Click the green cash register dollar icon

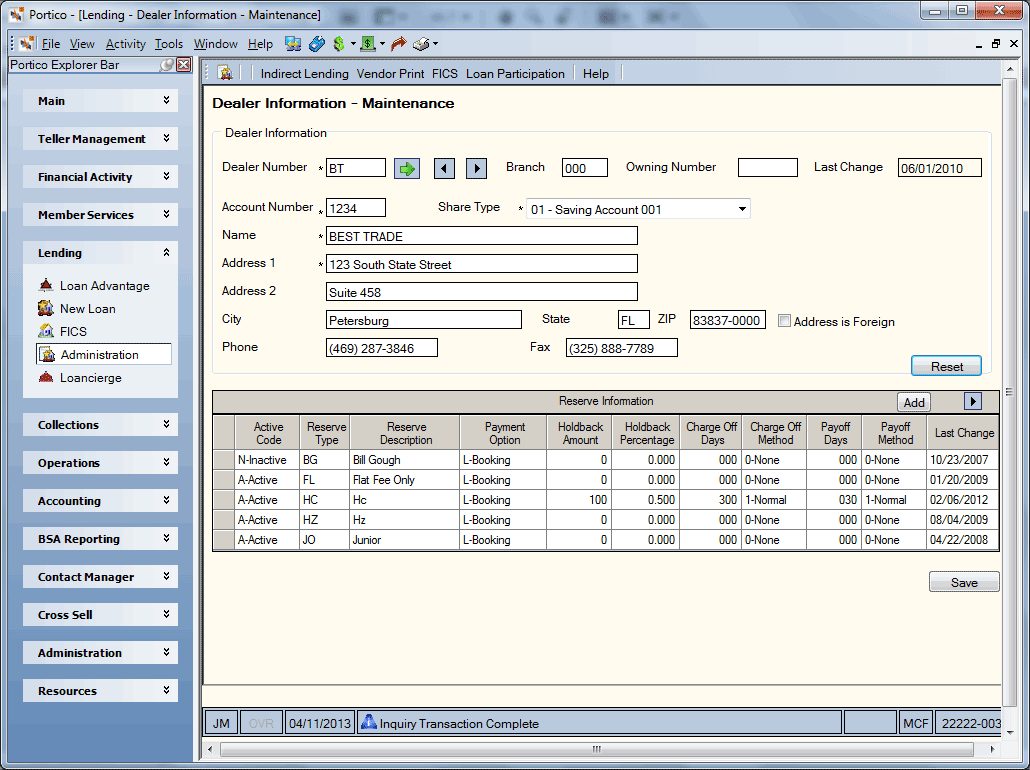click(368, 44)
